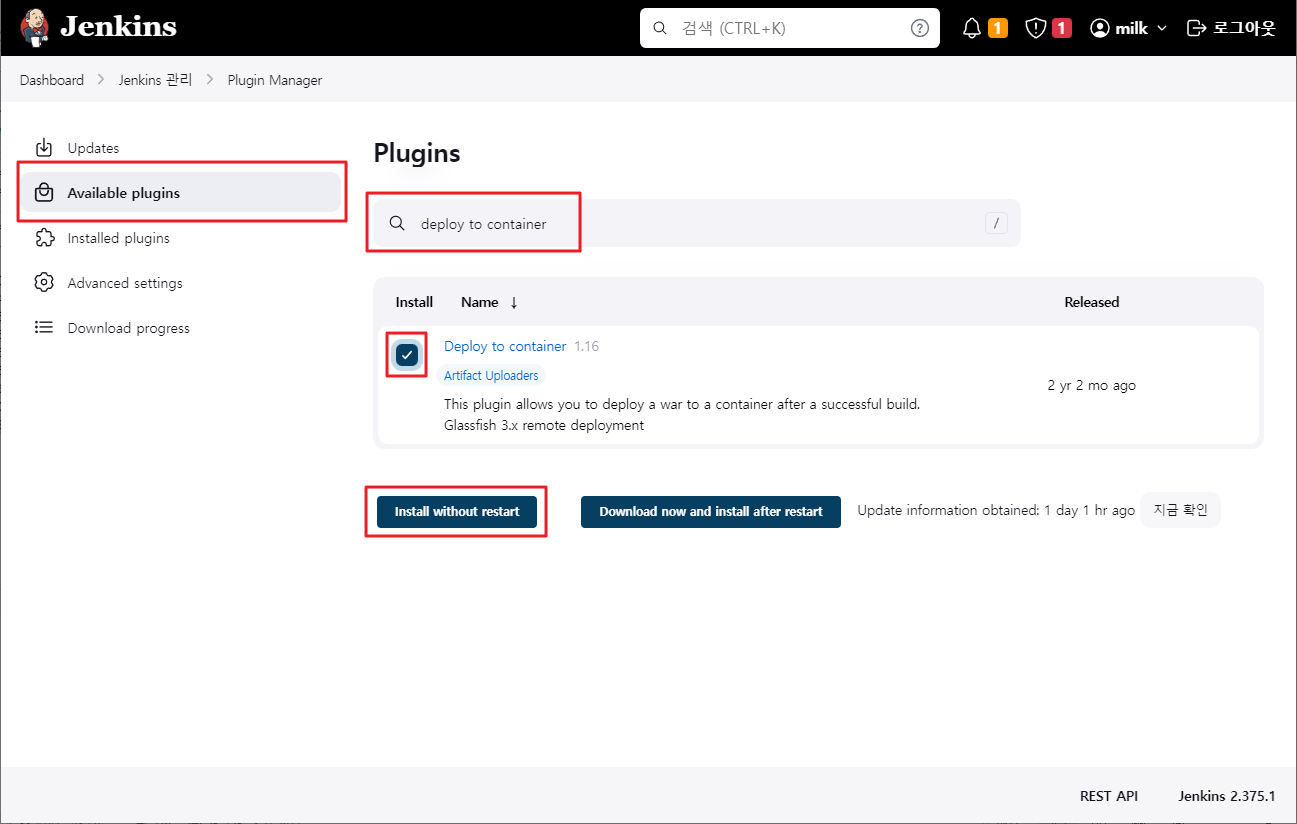Click the slash shortcut hint in filter
1297x824 pixels.
tap(996, 224)
